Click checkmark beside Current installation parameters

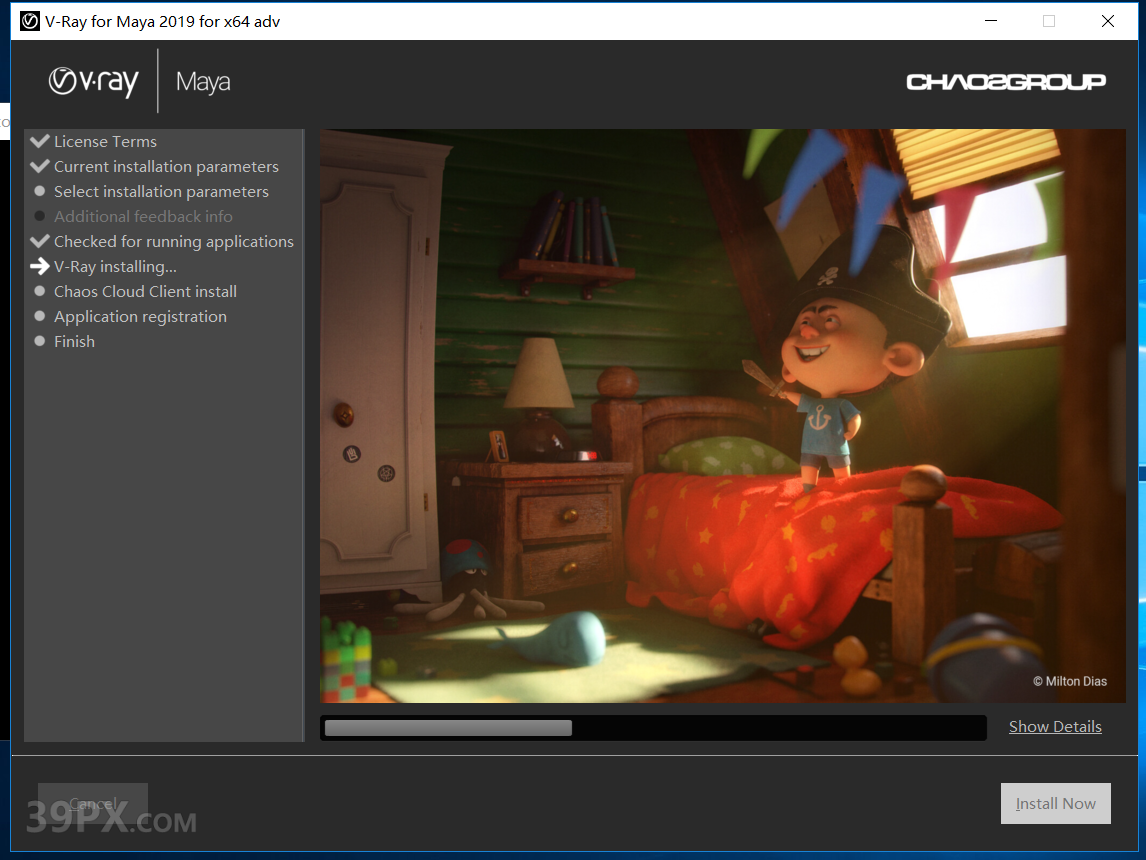tap(40, 166)
